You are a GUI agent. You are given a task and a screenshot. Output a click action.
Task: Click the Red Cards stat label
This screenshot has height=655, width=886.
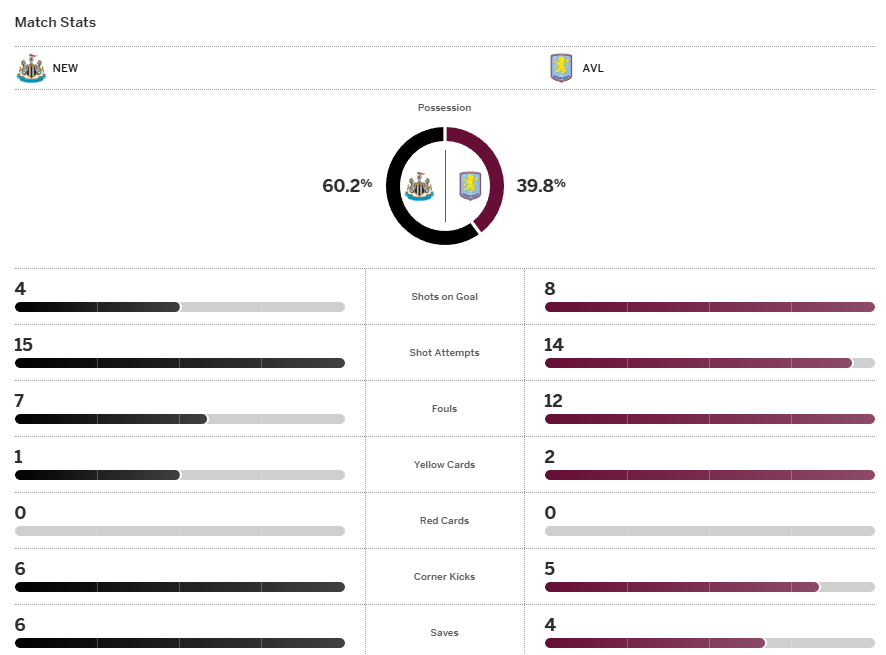[x=445, y=521]
